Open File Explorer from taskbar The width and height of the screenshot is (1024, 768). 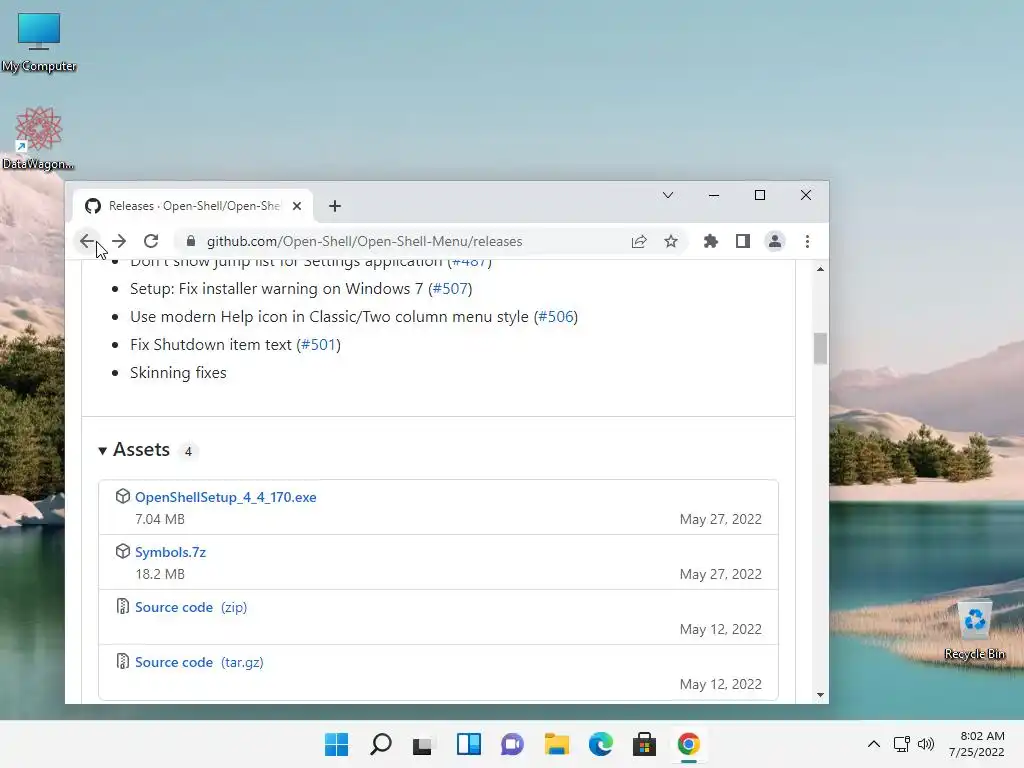556,744
